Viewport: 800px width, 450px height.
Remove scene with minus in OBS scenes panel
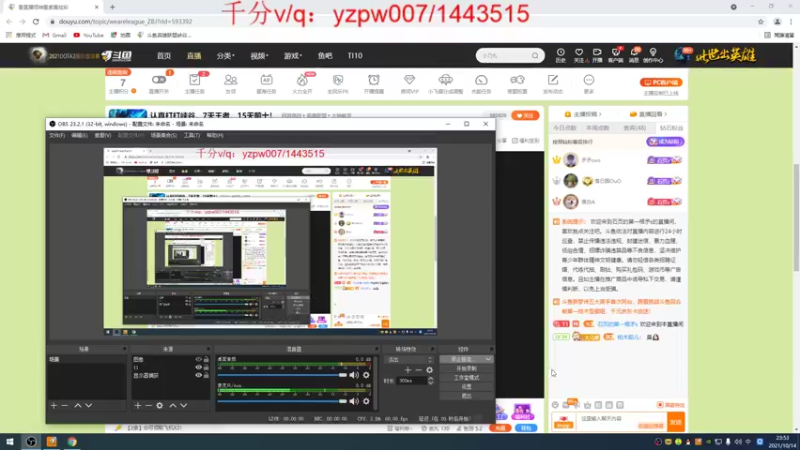coord(65,405)
